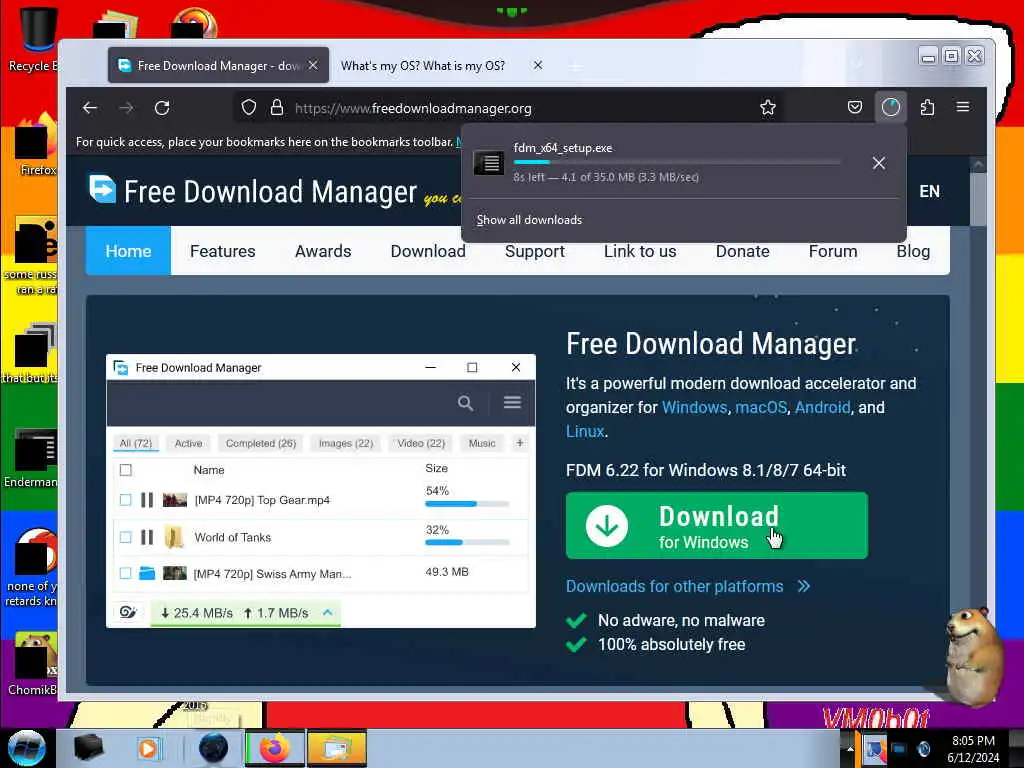The width and height of the screenshot is (1024, 768).
Task: Open the Support navigation item
Action: tap(534, 251)
